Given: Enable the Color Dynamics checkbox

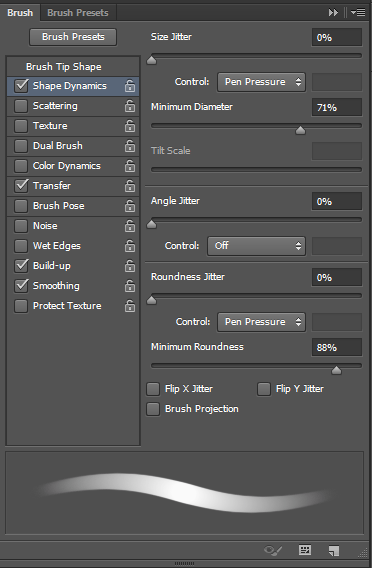Looking at the screenshot, I should 21,166.
